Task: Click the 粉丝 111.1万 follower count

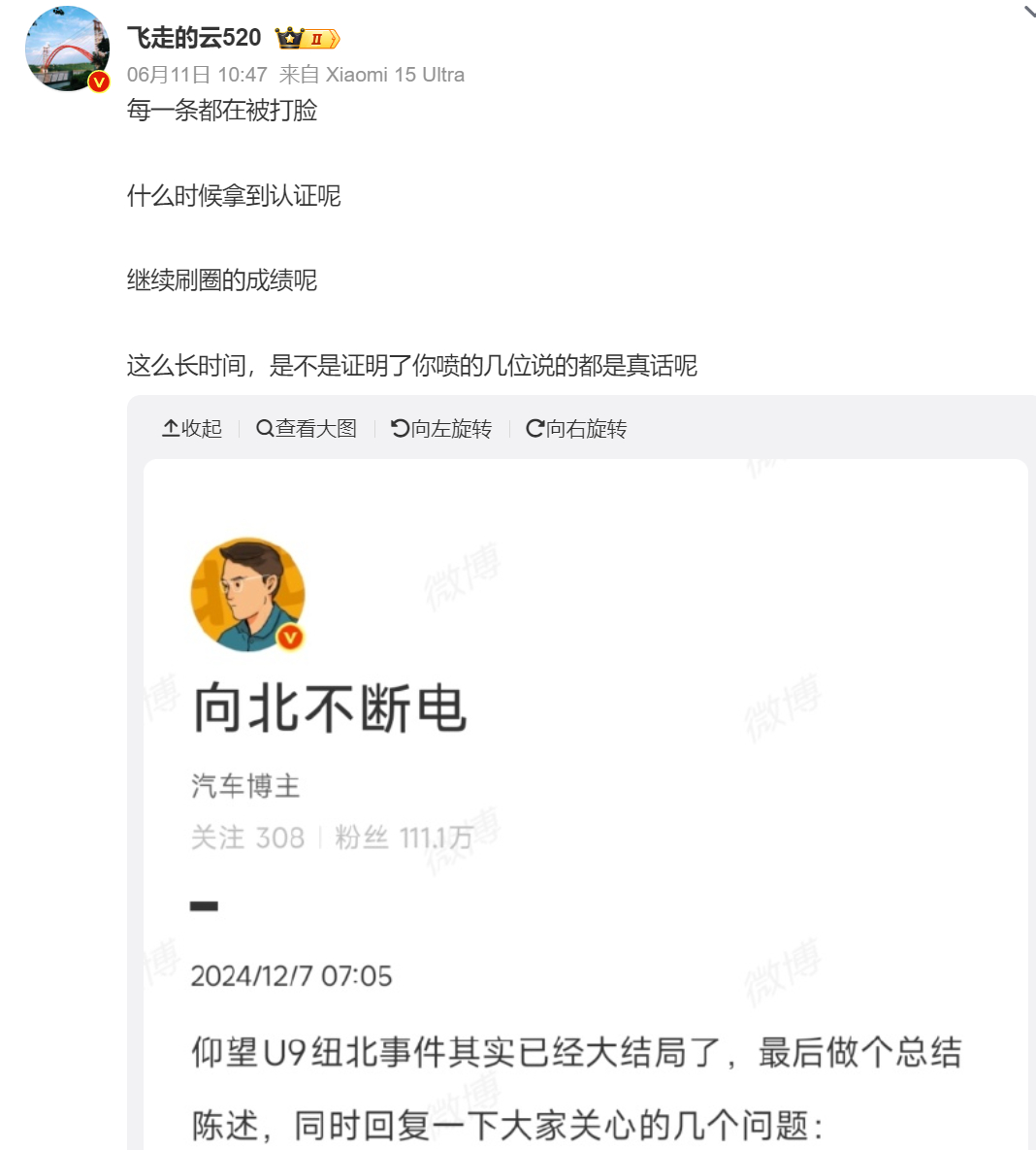Action: (x=404, y=838)
